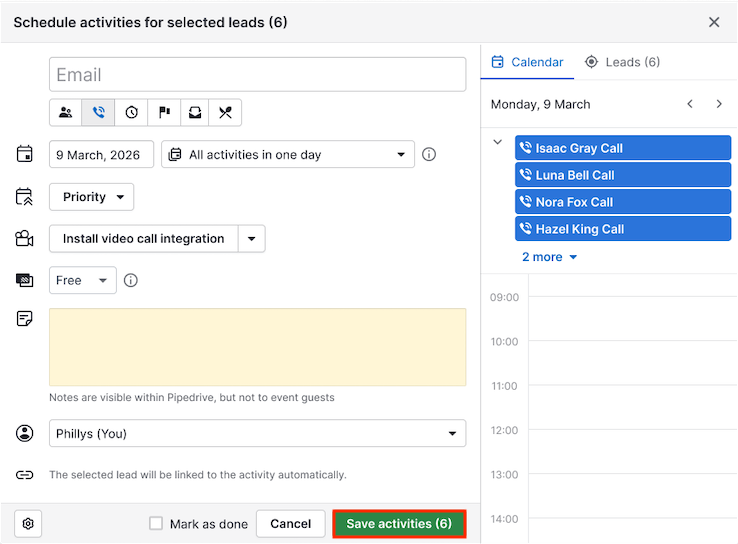The width and height of the screenshot is (738, 544).
Task: Select the Email inbox activity icon
Action: coord(195,113)
